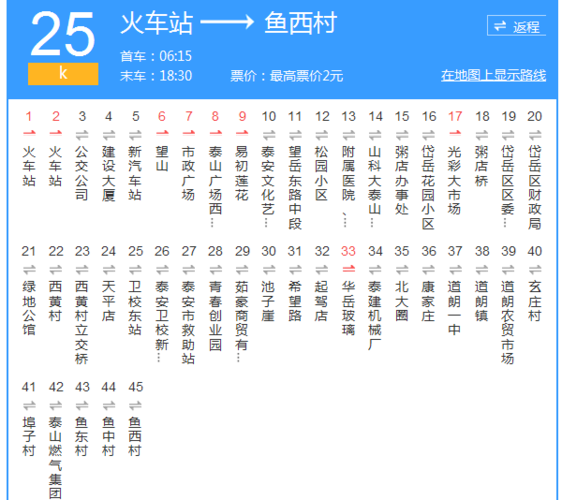
Task: Click red transfer icon above 华岳玻璃 stop
Action: coord(348,268)
